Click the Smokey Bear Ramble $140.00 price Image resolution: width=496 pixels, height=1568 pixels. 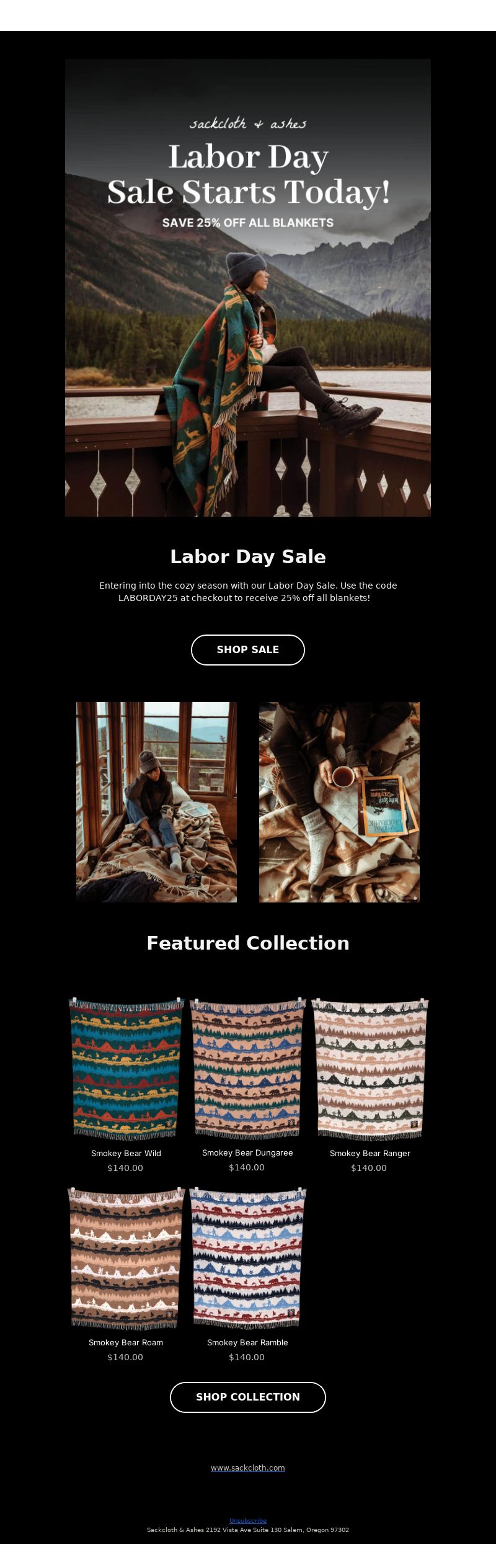tap(247, 1357)
